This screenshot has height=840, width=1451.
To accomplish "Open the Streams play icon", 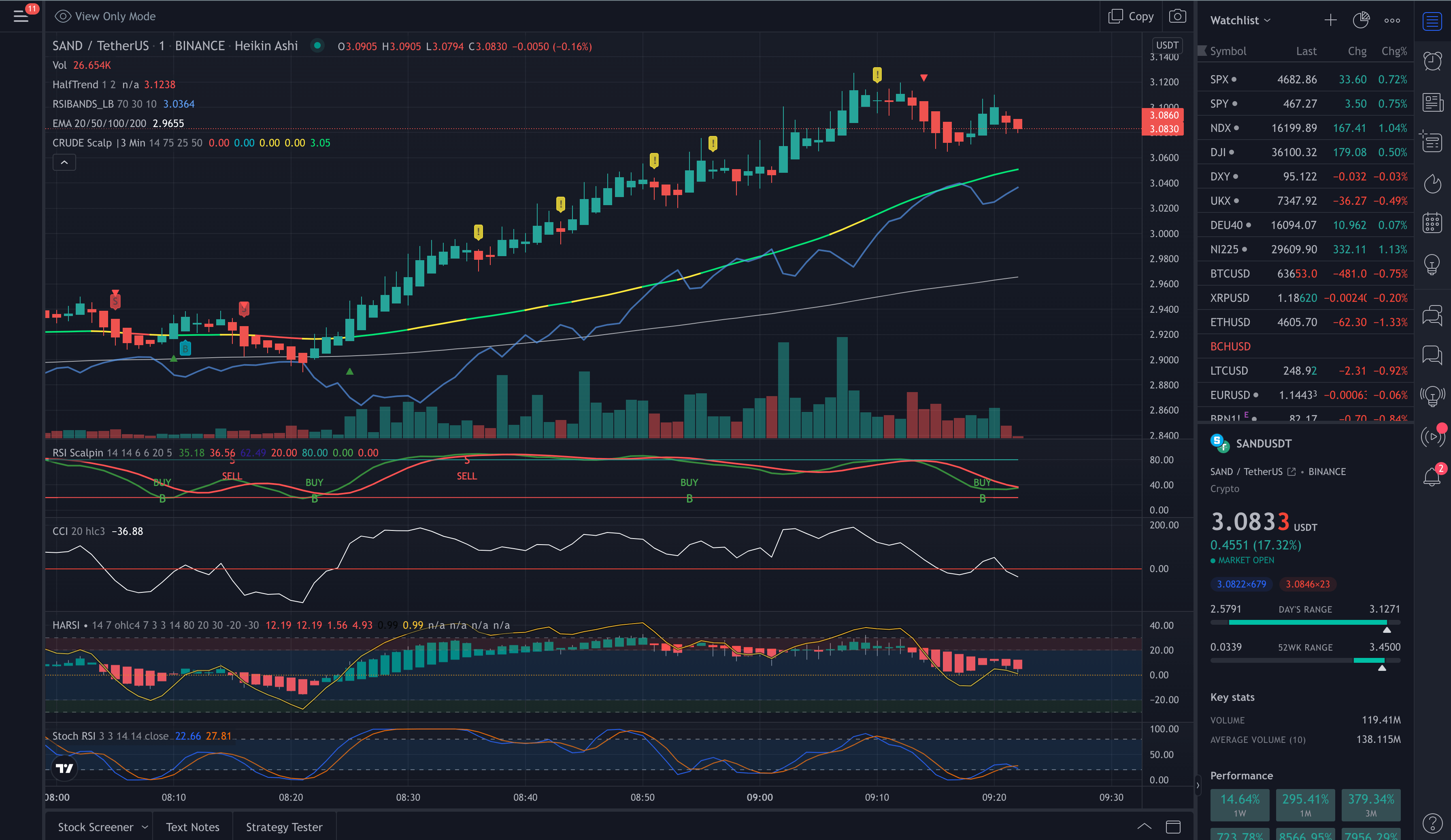I will click(x=1432, y=437).
